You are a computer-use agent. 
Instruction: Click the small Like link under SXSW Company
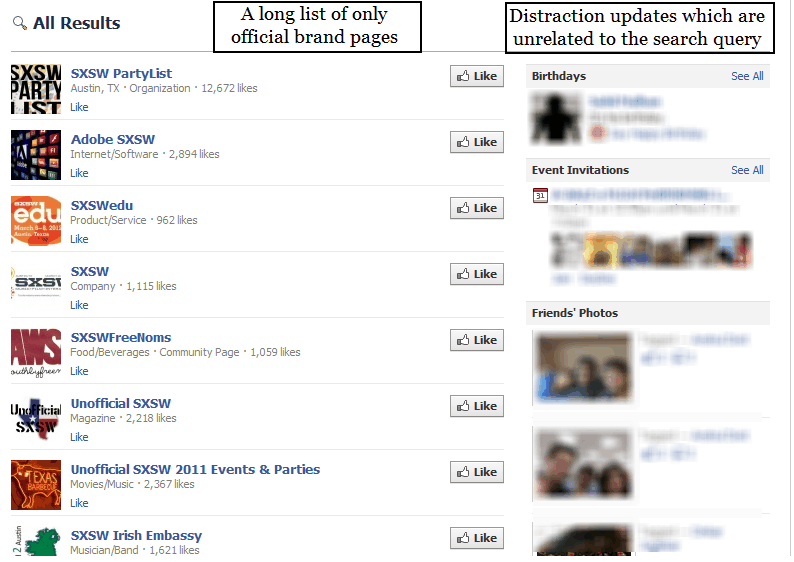[80, 305]
